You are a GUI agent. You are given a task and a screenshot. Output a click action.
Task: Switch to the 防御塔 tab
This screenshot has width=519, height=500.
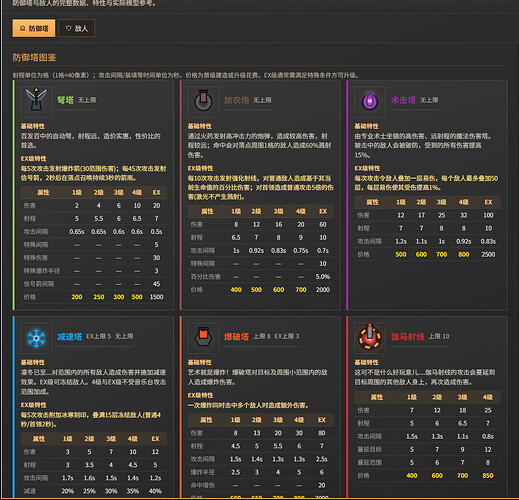(x=34, y=28)
